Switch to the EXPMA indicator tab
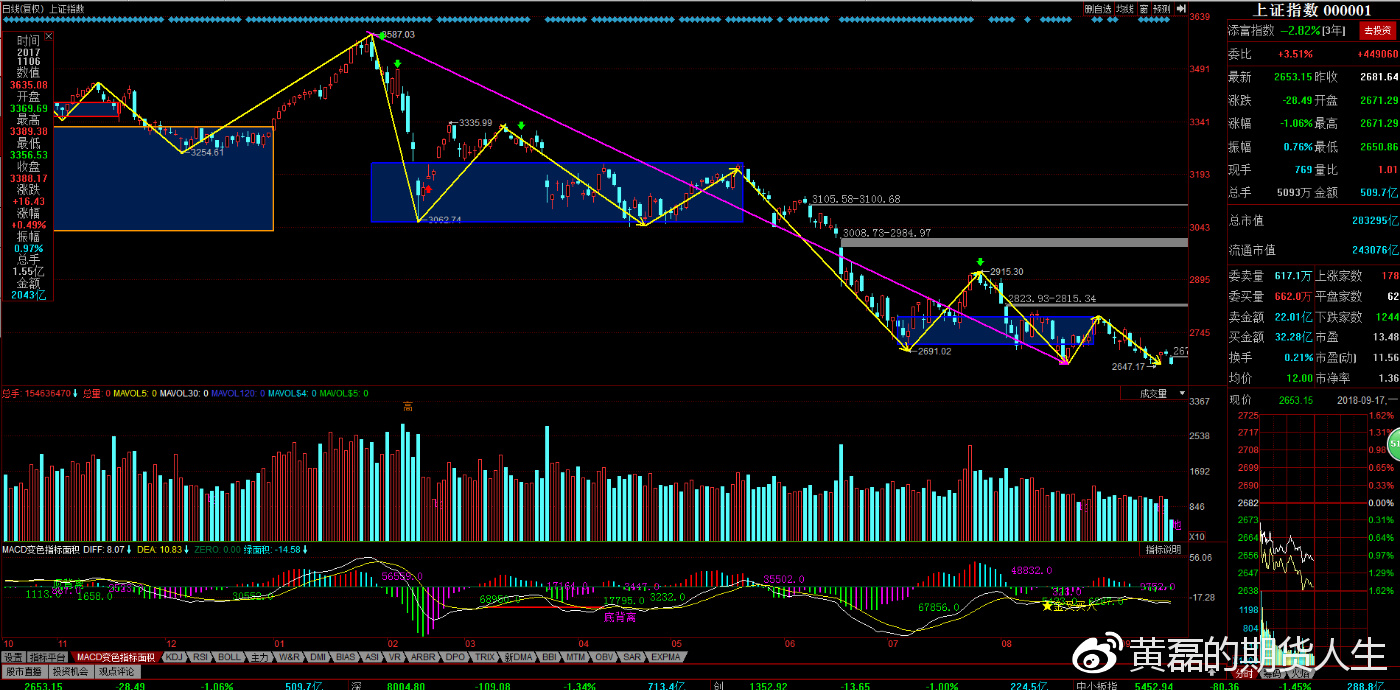The height and width of the screenshot is (690, 1400). [665, 657]
